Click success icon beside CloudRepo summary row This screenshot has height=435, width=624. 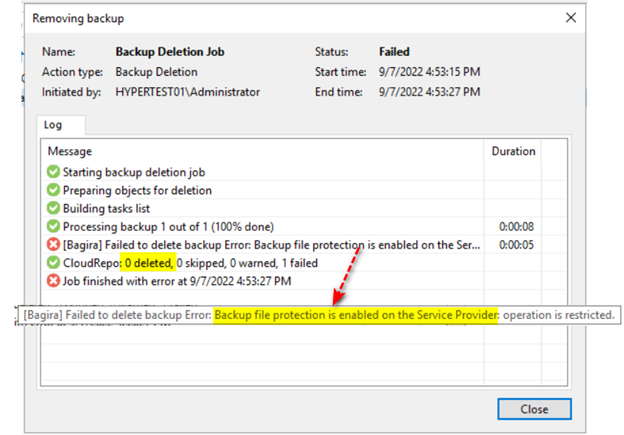(53, 263)
